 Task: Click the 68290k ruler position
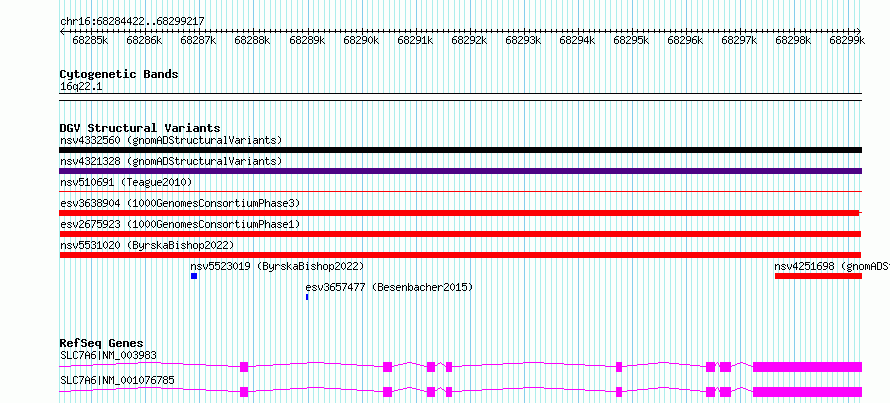[361, 40]
